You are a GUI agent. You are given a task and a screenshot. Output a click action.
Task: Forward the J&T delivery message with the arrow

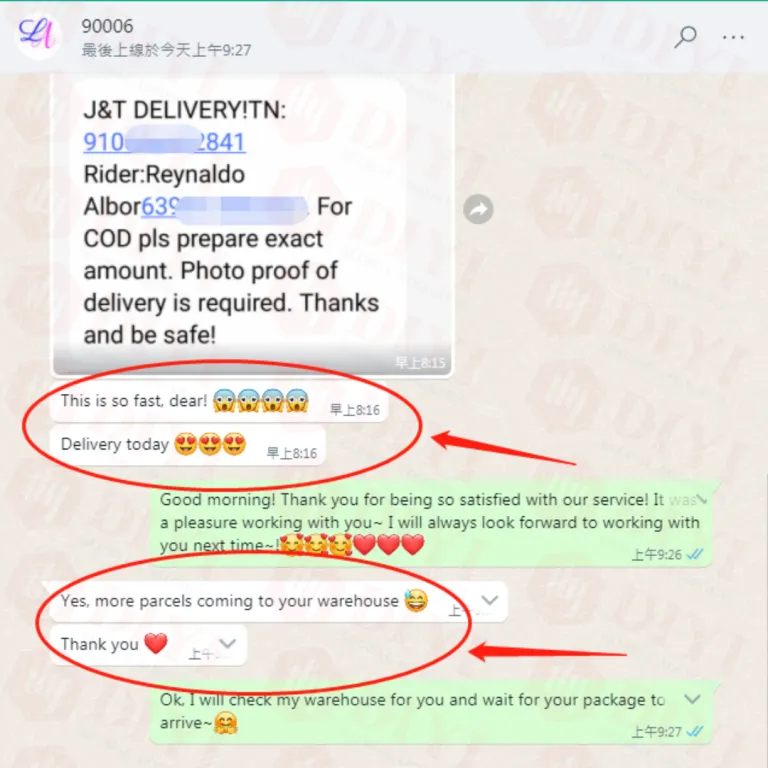tap(478, 209)
